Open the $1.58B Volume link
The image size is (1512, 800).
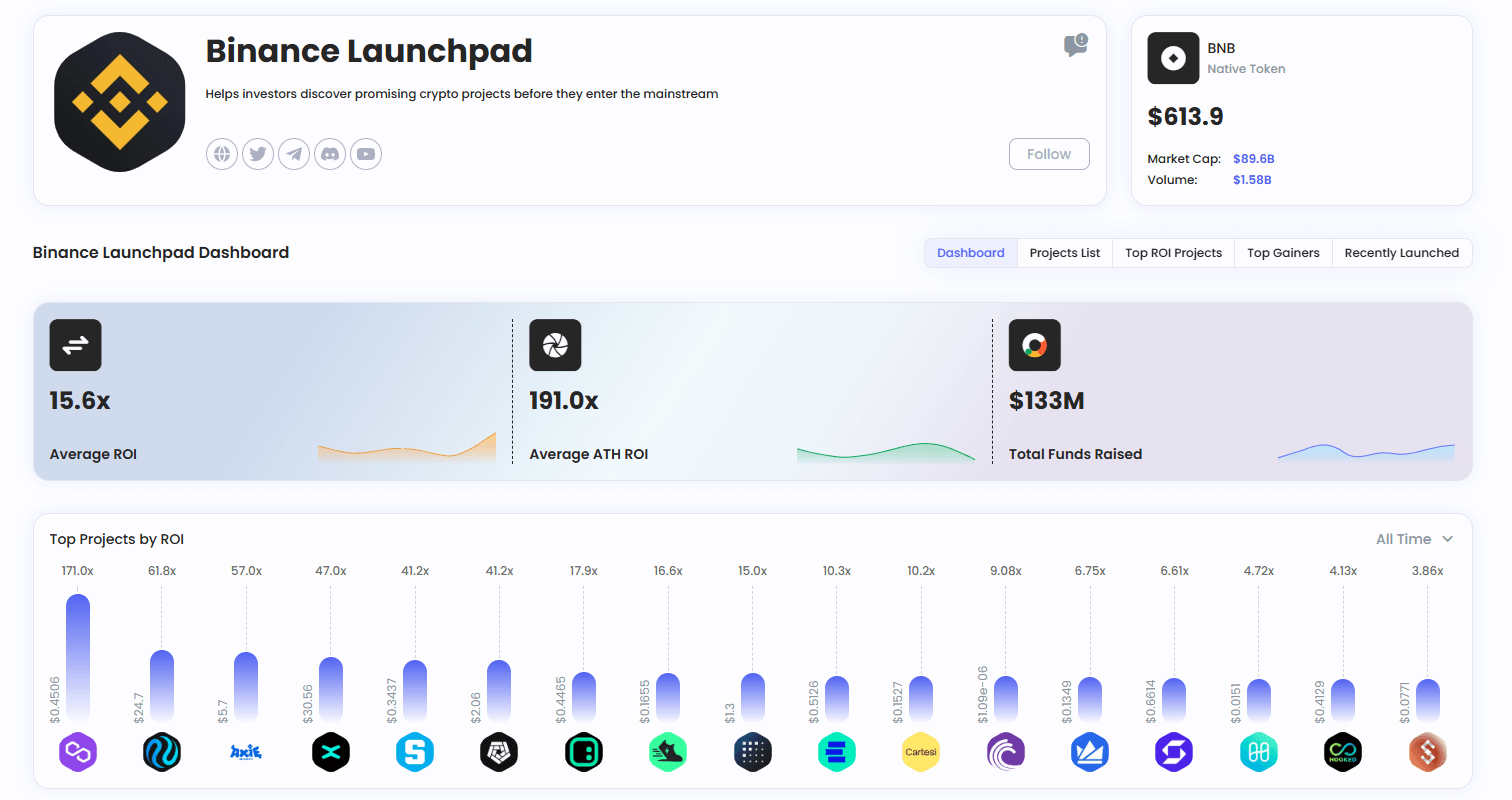[x=1252, y=179]
